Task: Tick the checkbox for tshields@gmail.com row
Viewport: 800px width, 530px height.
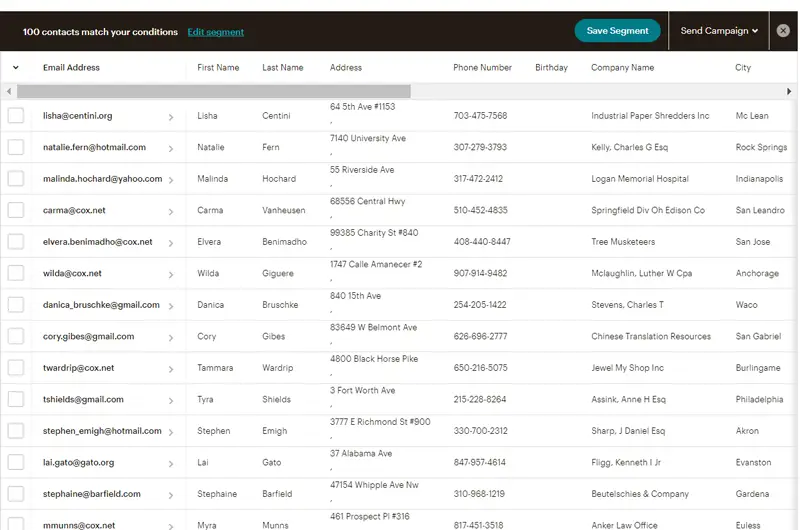Action: point(16,400)
